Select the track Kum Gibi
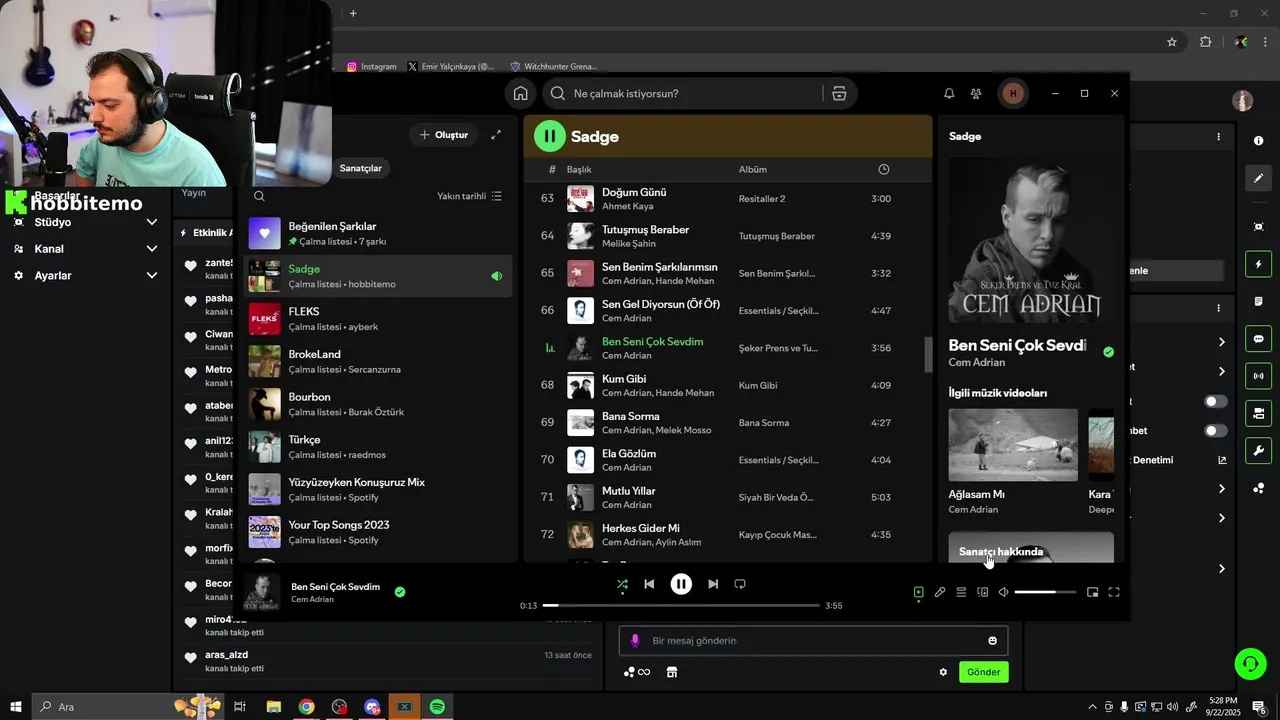This screenshot has width=1280, height=720. point(626,379)
